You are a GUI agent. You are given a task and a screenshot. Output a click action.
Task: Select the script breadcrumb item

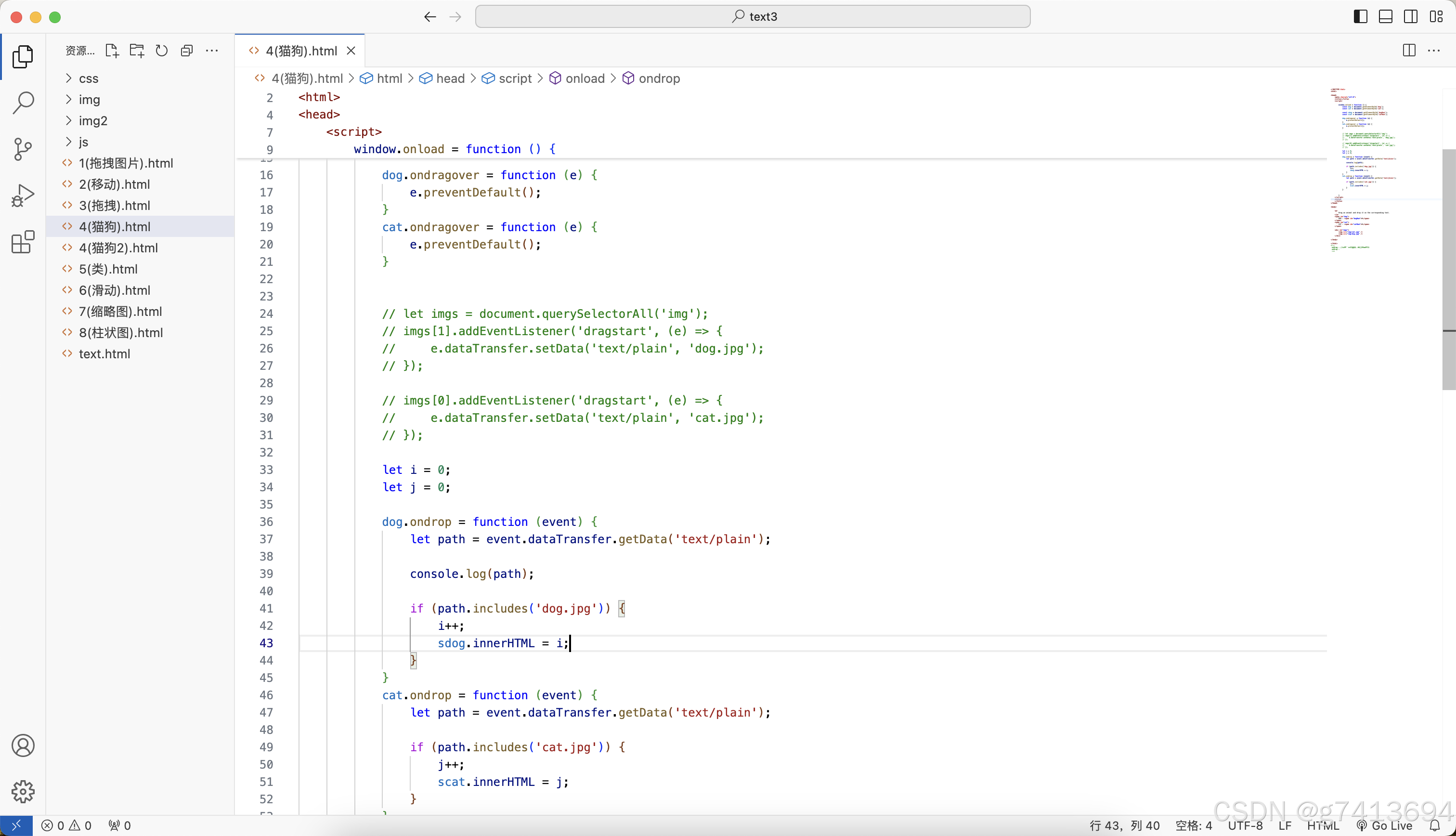pos(515,78)
